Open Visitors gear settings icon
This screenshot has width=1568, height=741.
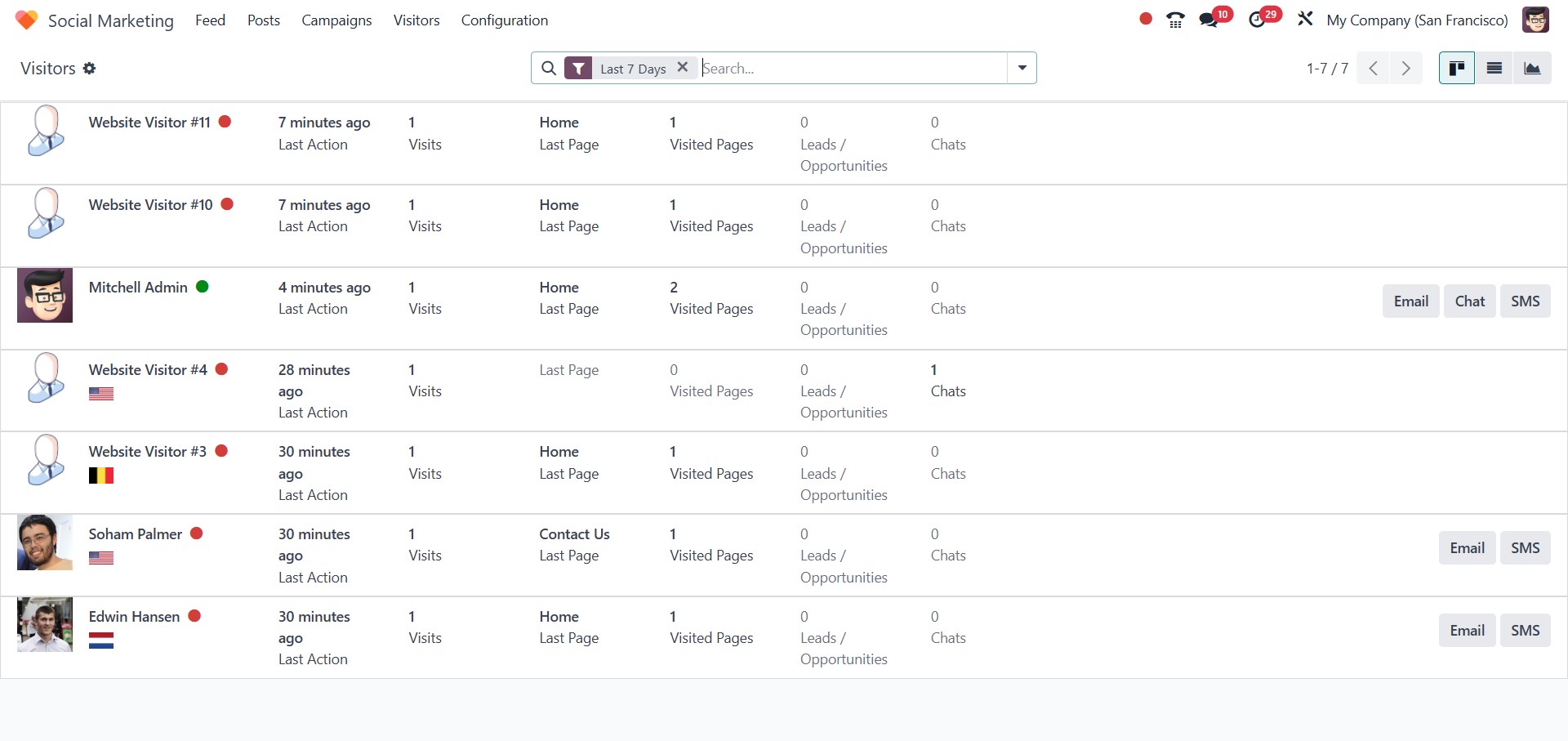pyautogui.click(x=90, y=69)
